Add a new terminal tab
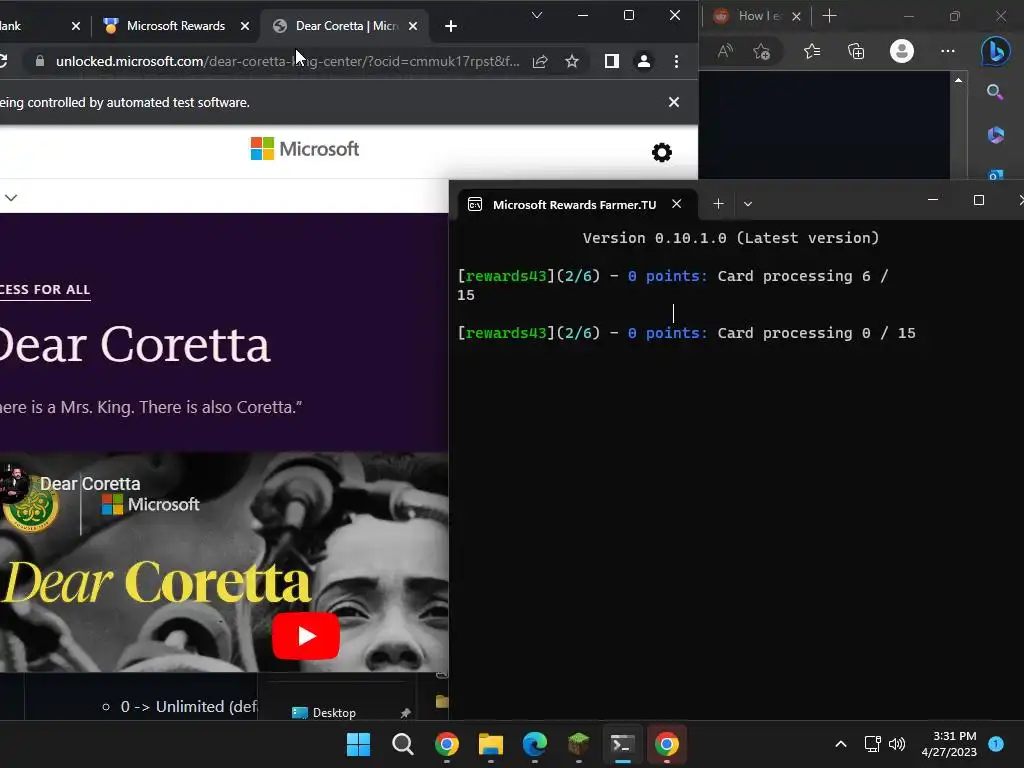1024x768 pixels. (x=718, y=204)
